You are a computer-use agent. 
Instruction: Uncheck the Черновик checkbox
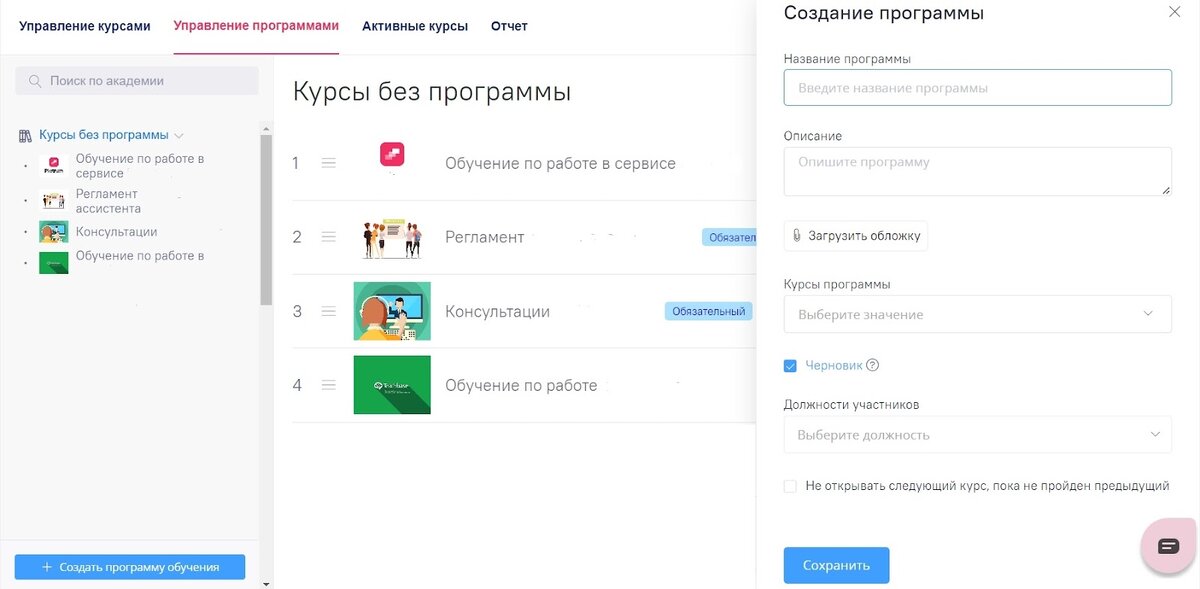pyautogui.click(x=790, y=366)
